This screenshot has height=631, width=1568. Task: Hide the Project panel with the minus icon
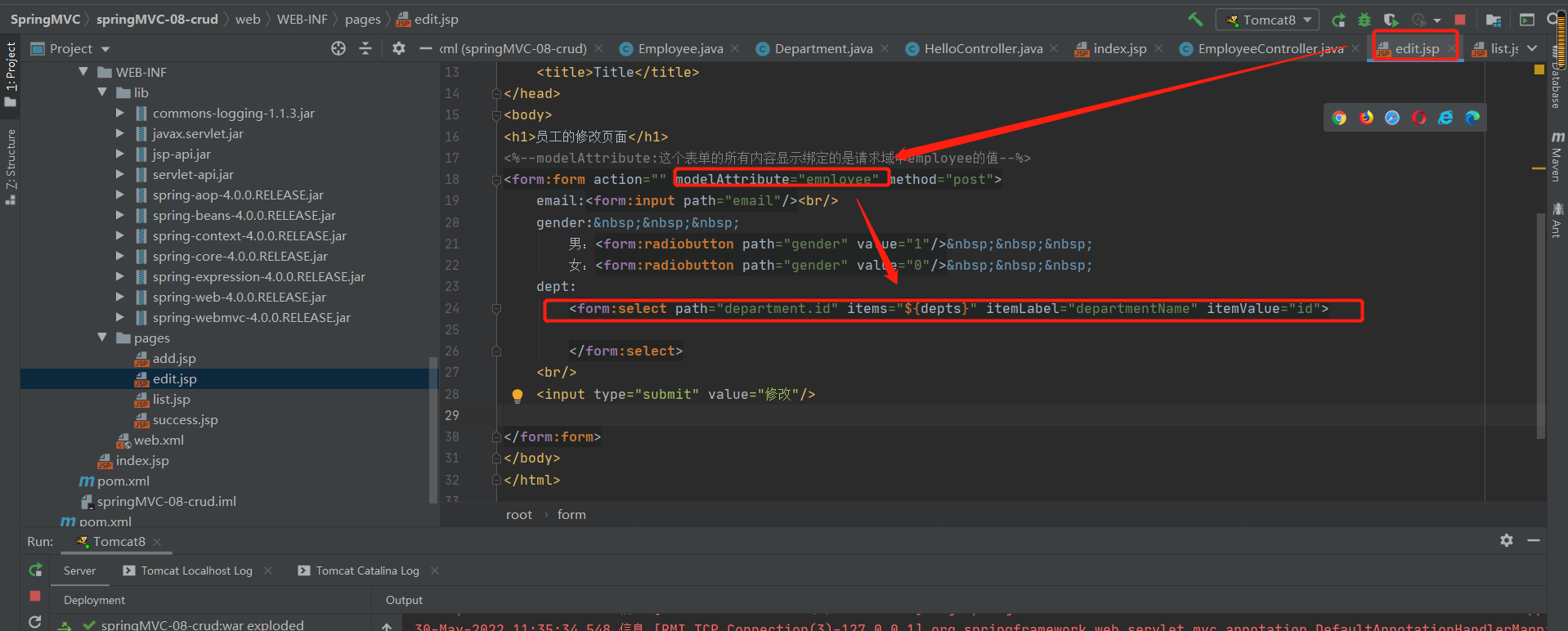(x=425, y=49)
